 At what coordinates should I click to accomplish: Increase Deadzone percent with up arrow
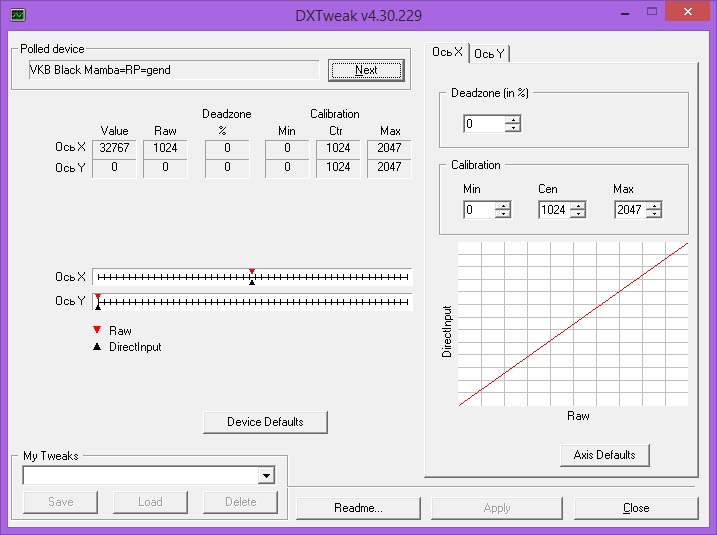513,120
